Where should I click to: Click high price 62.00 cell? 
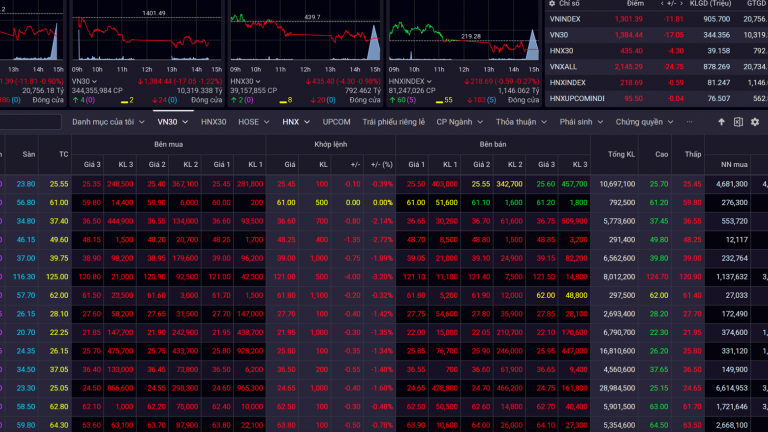pos(659,295)
